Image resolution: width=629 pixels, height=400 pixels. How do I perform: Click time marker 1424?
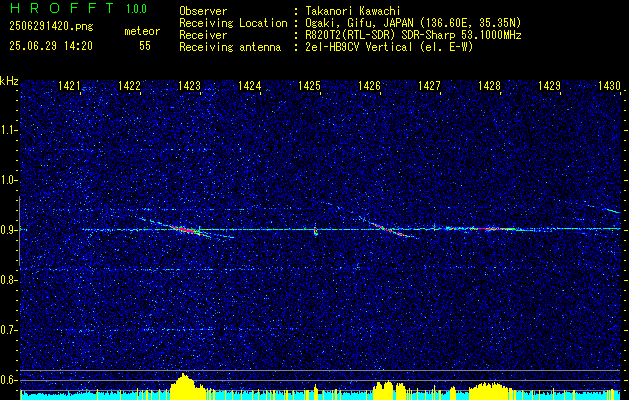click(x=250, y=85)
